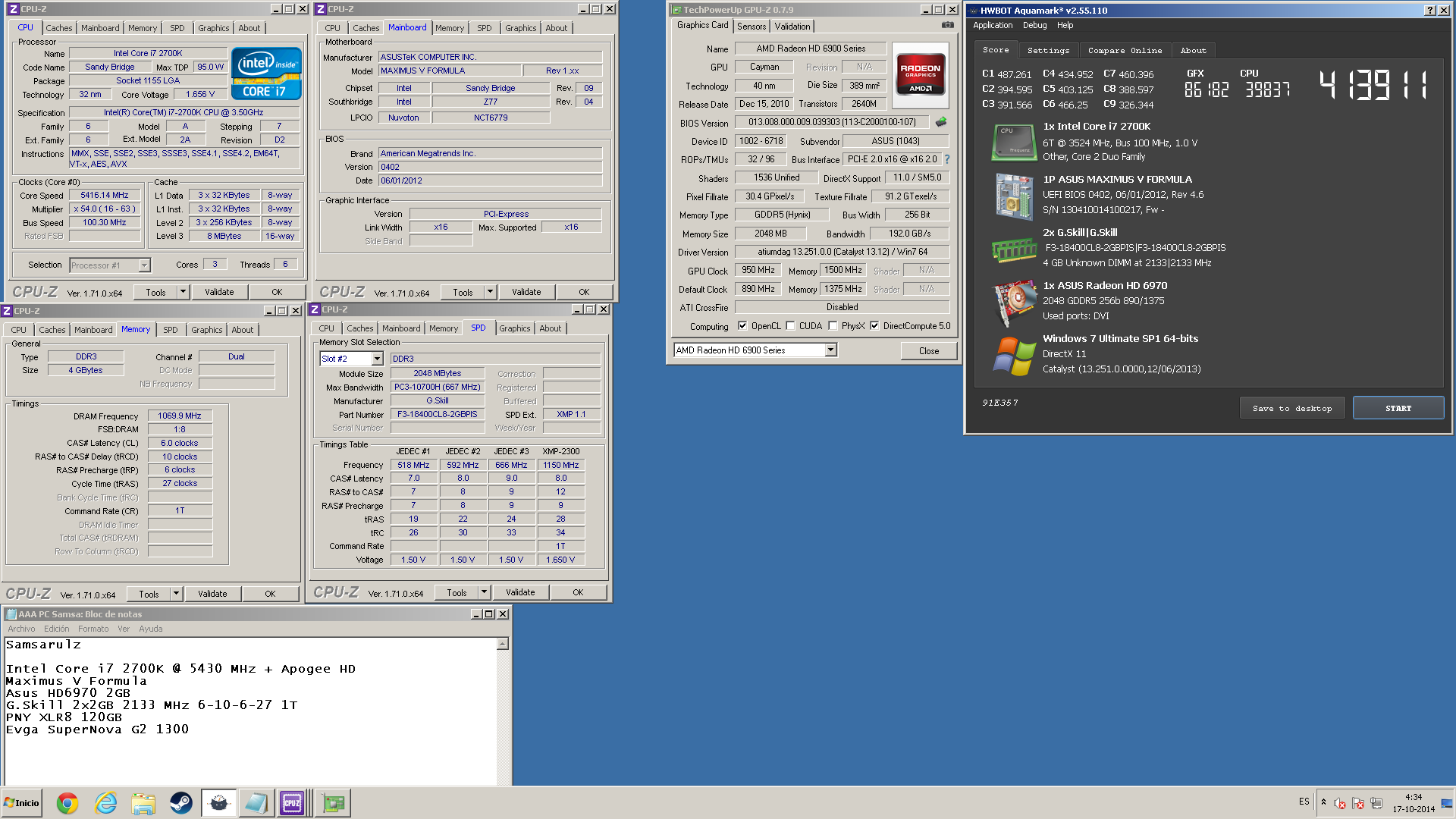Open the Help menu in Aquamark
Viewport: 1456px width, 819px height.
coord(1065,25)
